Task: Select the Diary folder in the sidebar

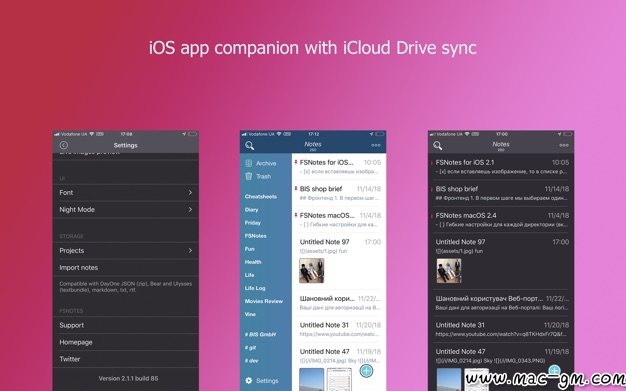Action: pyautogui.click(x=252, y=210)
